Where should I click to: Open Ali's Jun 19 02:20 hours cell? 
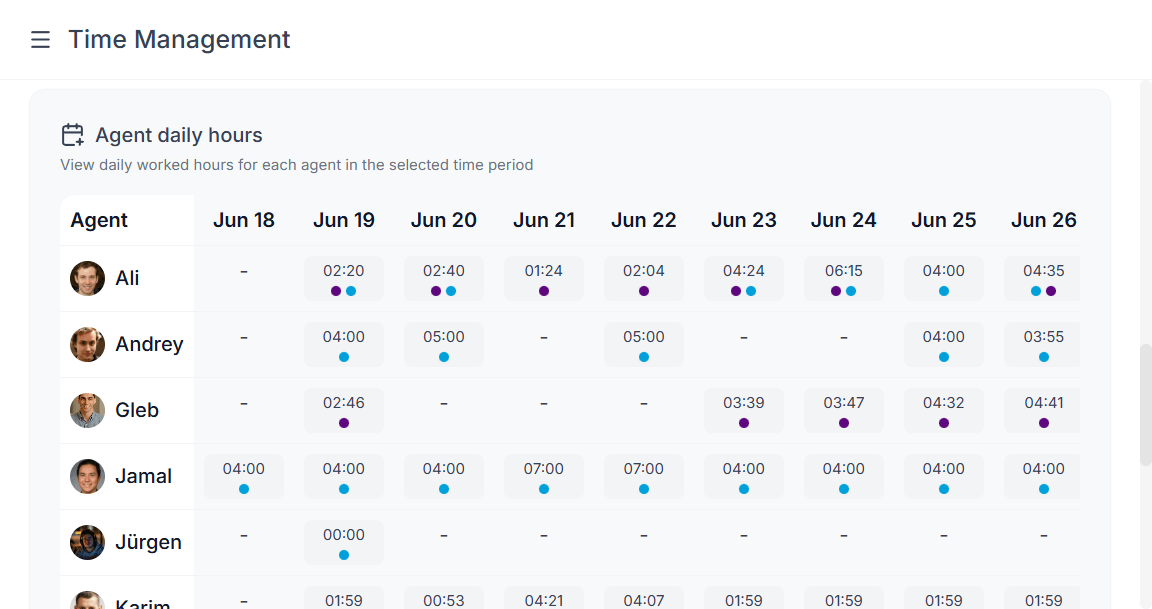(x=344, y=278)
